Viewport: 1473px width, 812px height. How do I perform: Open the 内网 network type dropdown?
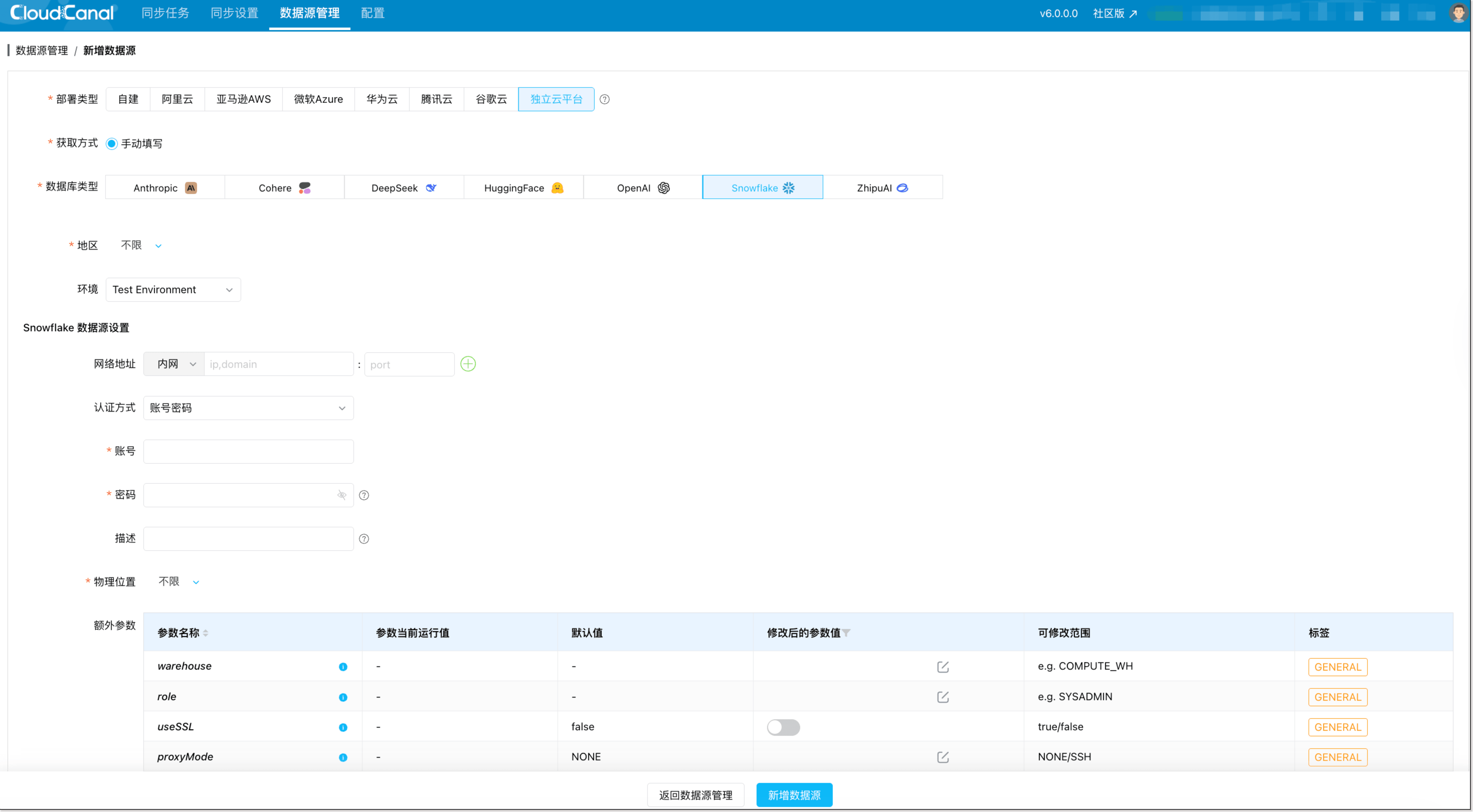(x=174, y=364)
